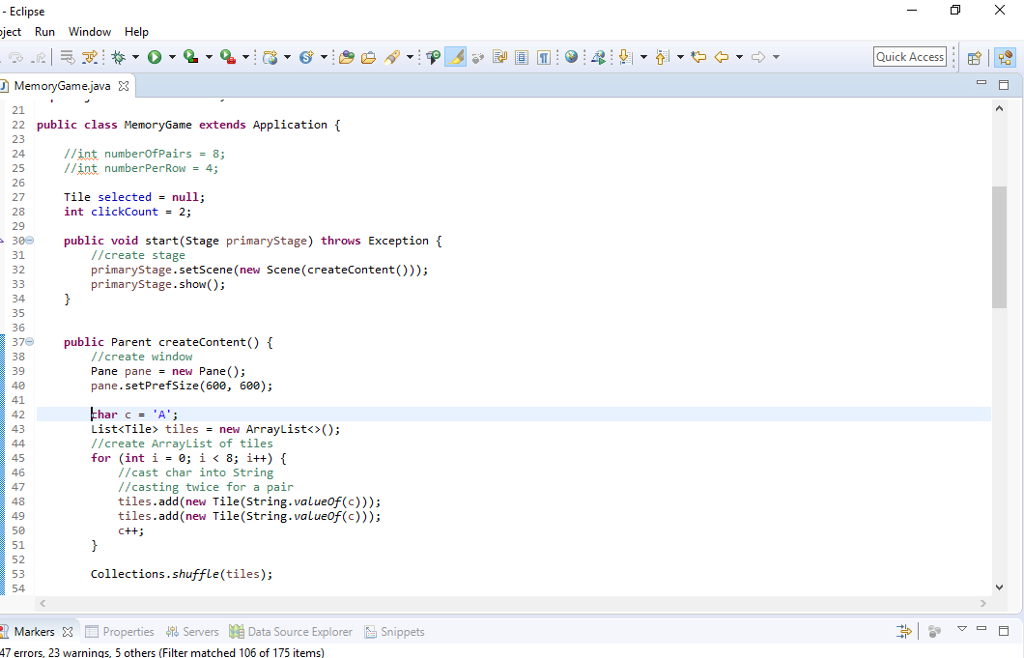Viewport: 1024px width, 658px height.
Task: Minimize the Markers bottom panel
Action: 981,628
